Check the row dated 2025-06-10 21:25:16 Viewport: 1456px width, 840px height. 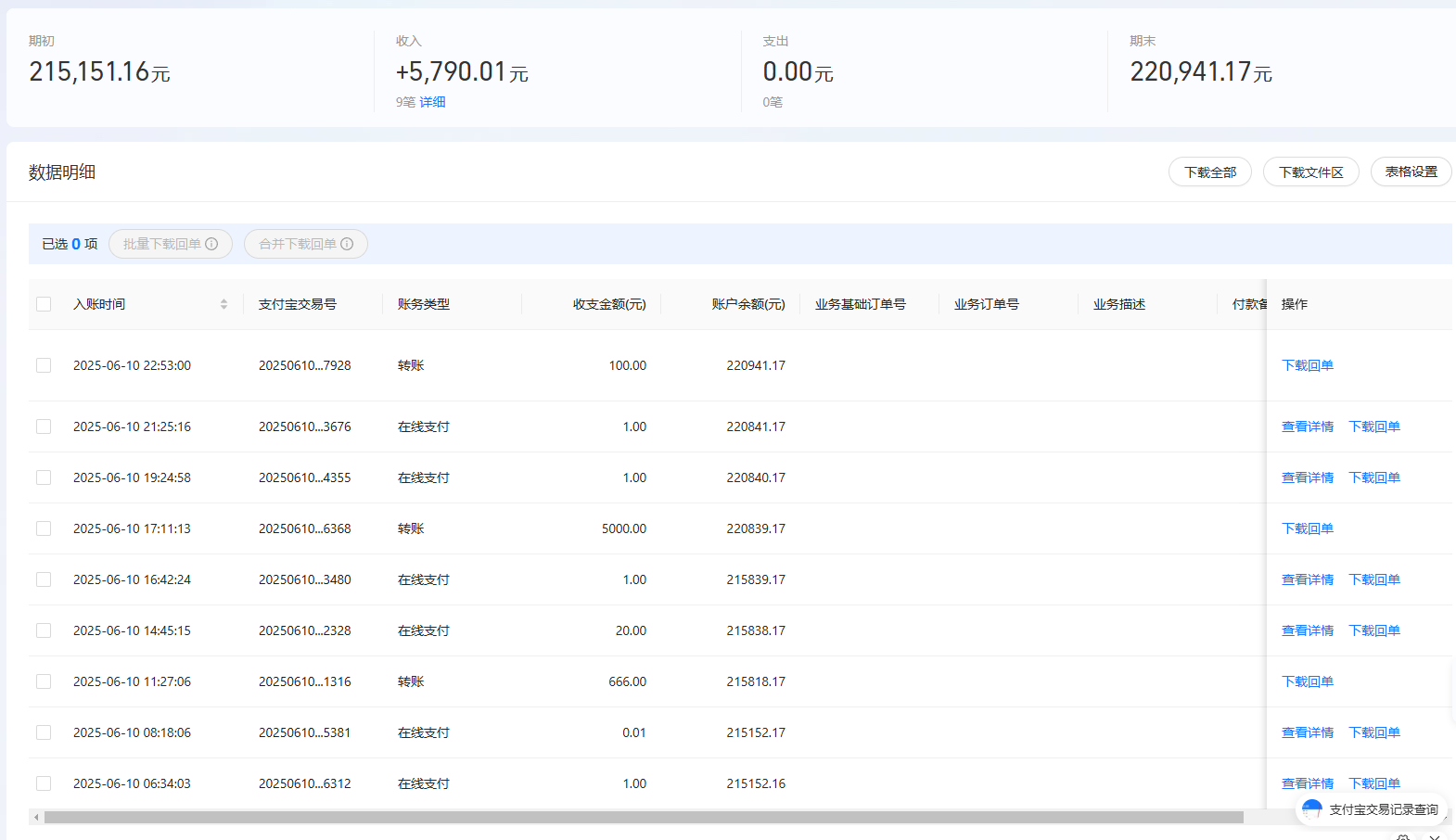pyautogui.click(x=44, y=426)
